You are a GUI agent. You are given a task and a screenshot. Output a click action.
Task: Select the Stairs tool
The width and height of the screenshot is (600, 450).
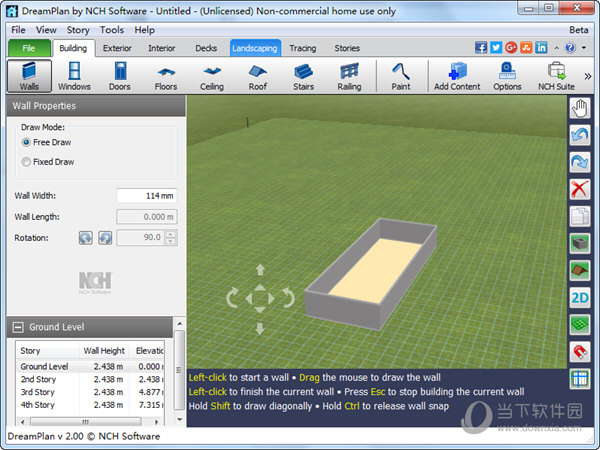[x=303, y=76]
